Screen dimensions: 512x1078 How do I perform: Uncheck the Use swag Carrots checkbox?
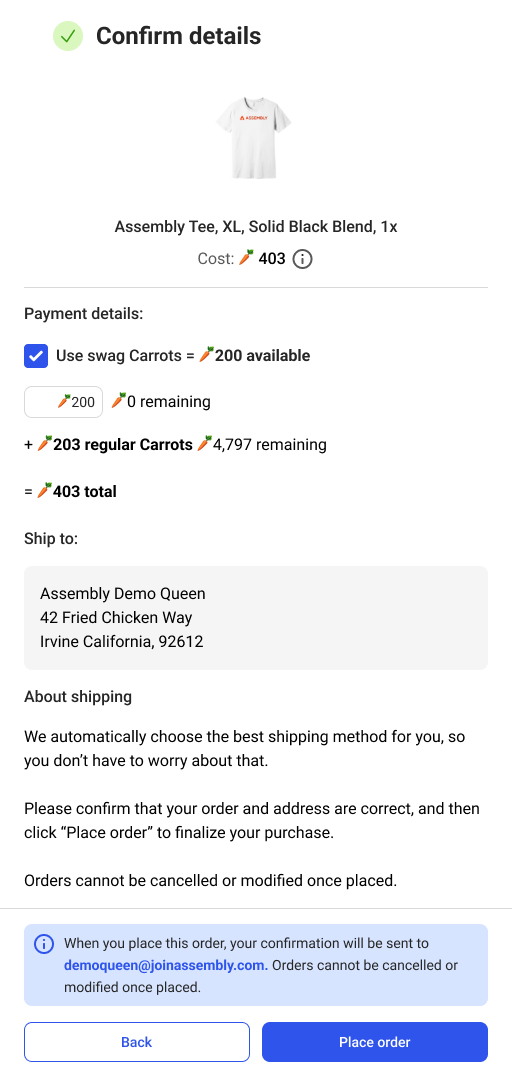pyautogui.click(x=36, y=355)
